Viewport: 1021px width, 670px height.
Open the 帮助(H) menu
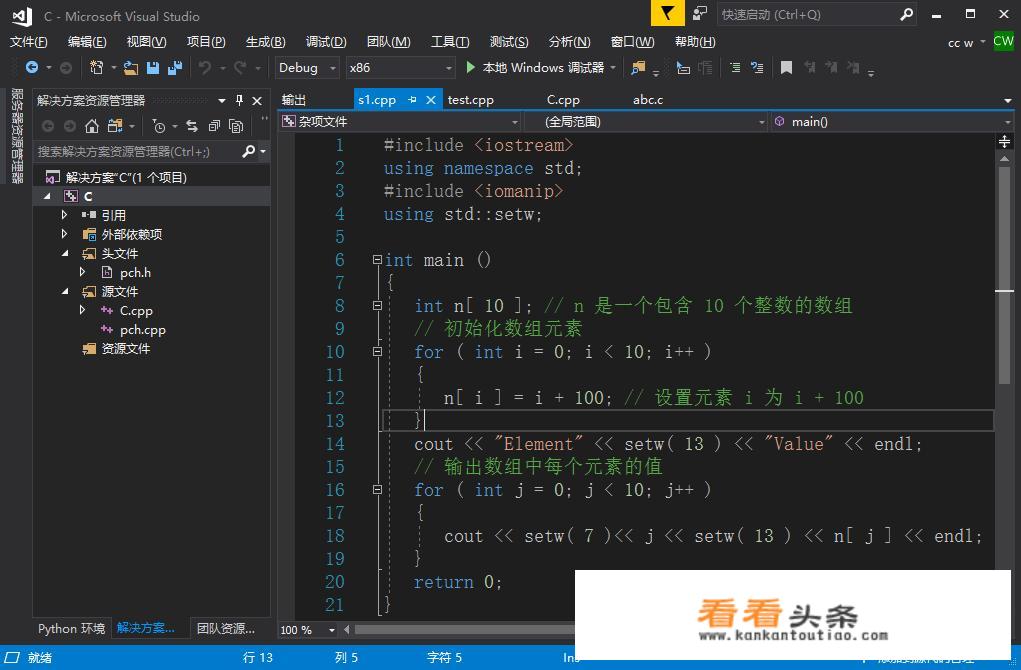point(695,42)
